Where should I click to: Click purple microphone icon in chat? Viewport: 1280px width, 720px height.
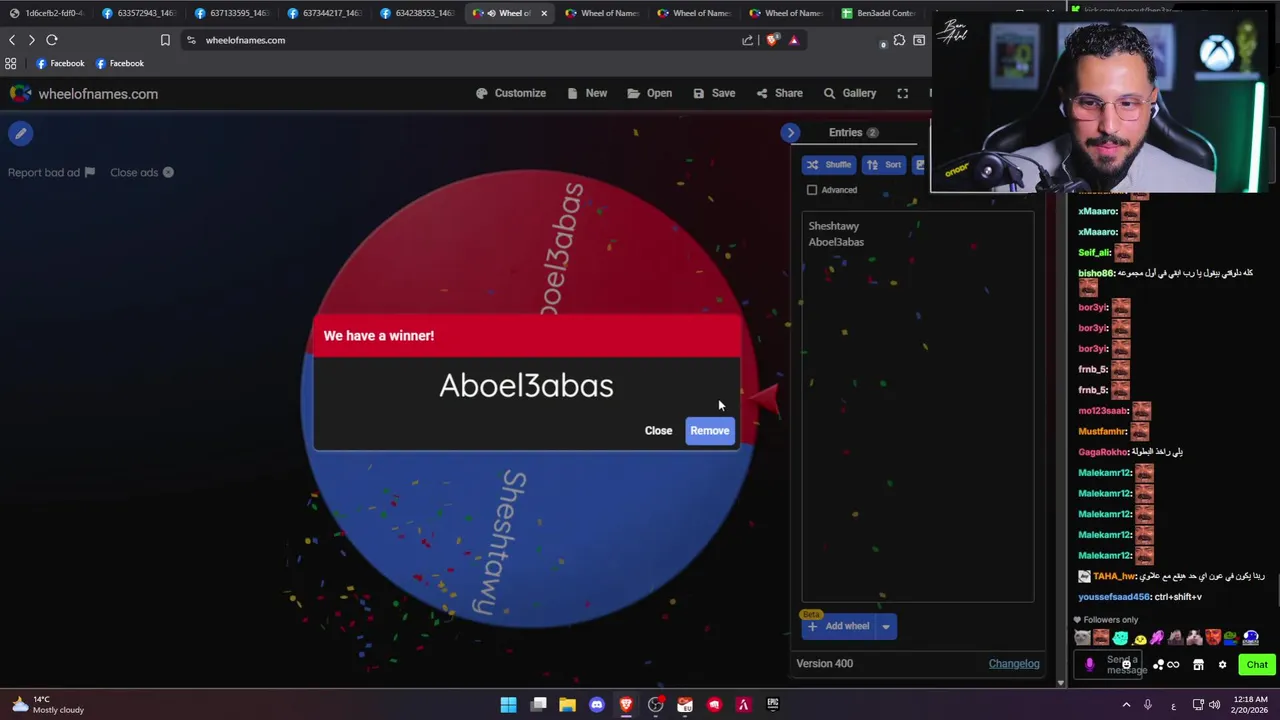click(1090, 664)
